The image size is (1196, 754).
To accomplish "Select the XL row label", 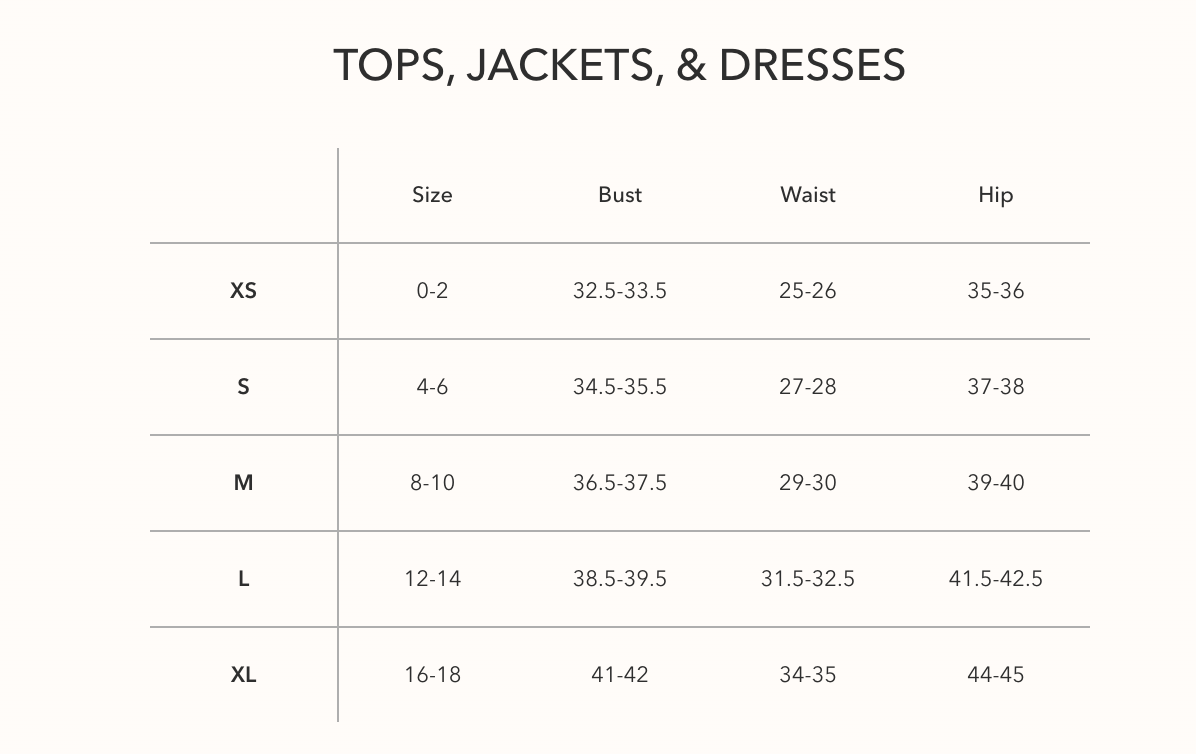I will click(243, 675).
